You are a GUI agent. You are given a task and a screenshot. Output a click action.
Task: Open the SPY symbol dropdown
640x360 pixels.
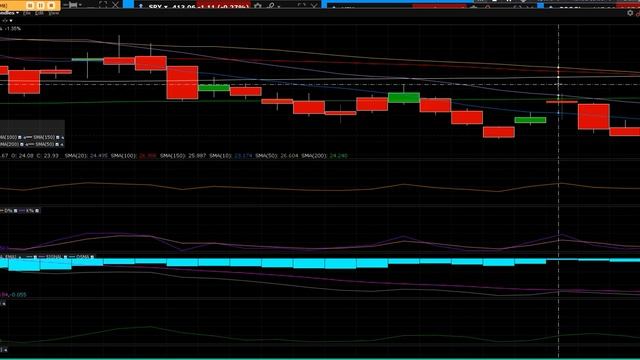pos(165,7)
